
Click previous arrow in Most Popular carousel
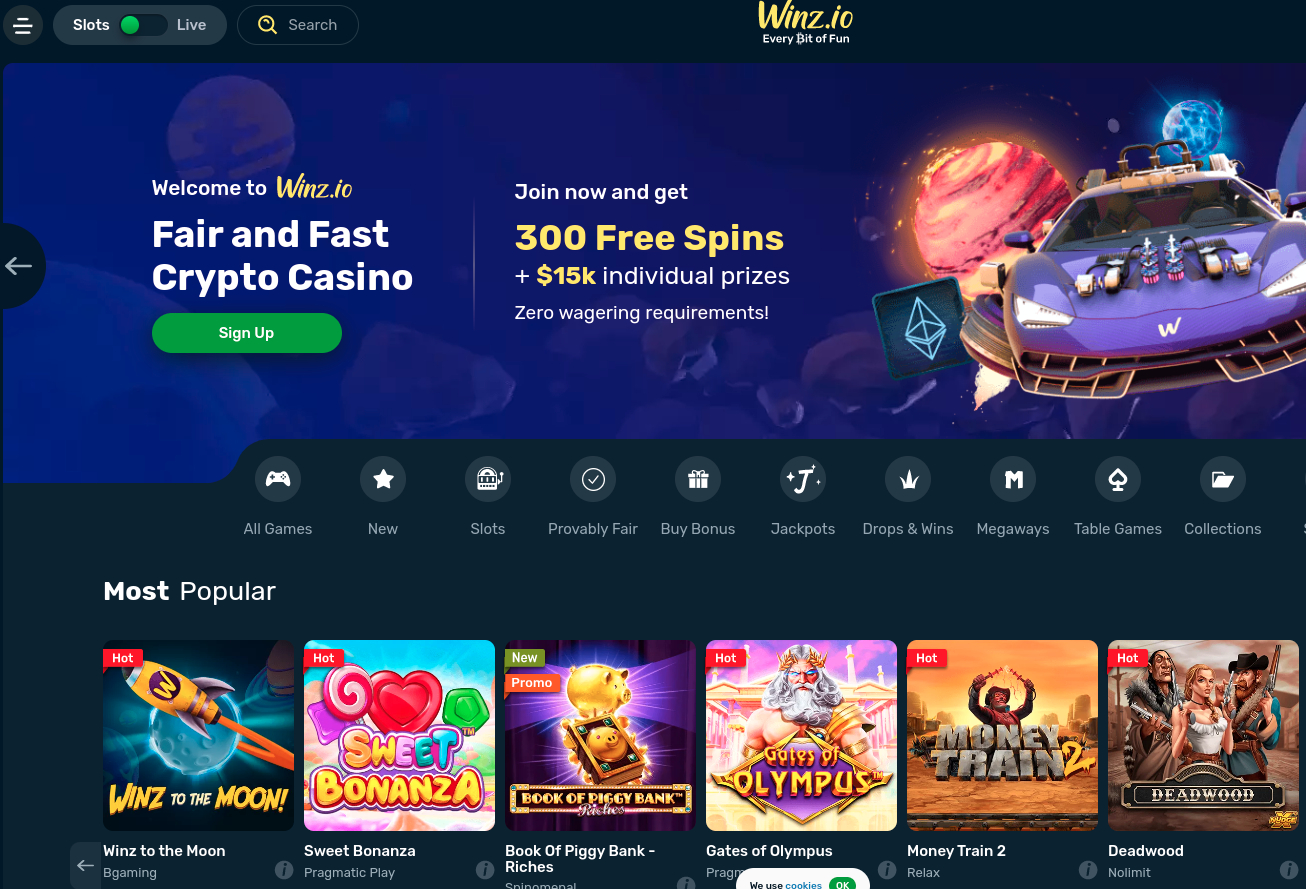tap(86, 865)
